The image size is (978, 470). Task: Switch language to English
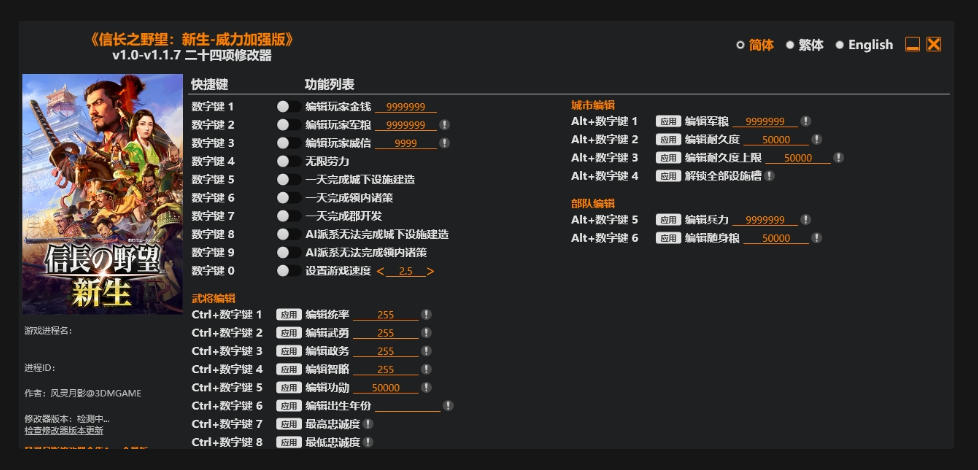864,45
